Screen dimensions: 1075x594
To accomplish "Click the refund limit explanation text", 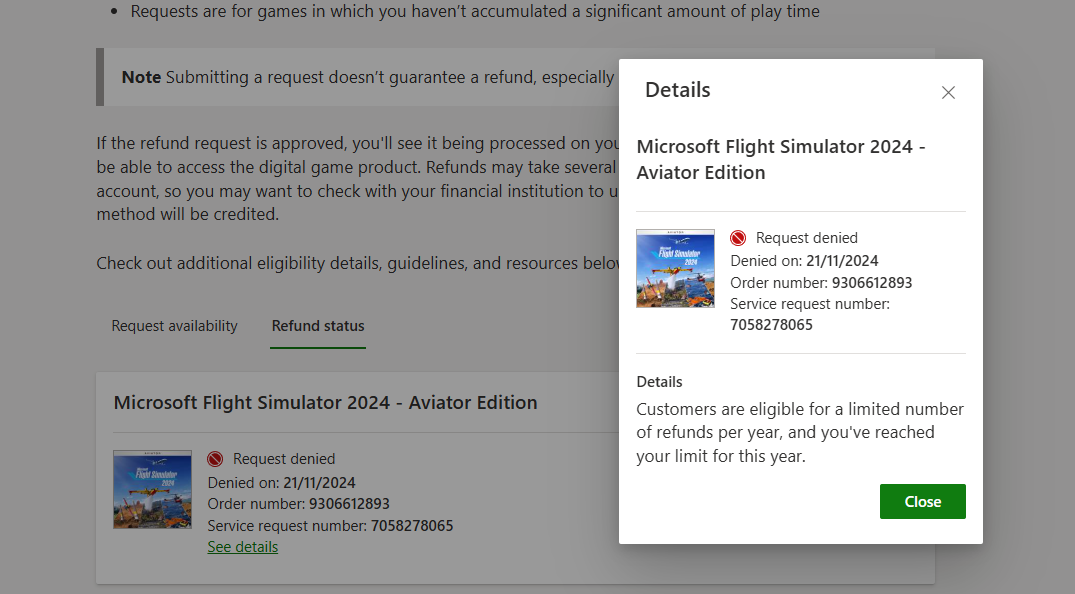I will (x=800, y=432).
